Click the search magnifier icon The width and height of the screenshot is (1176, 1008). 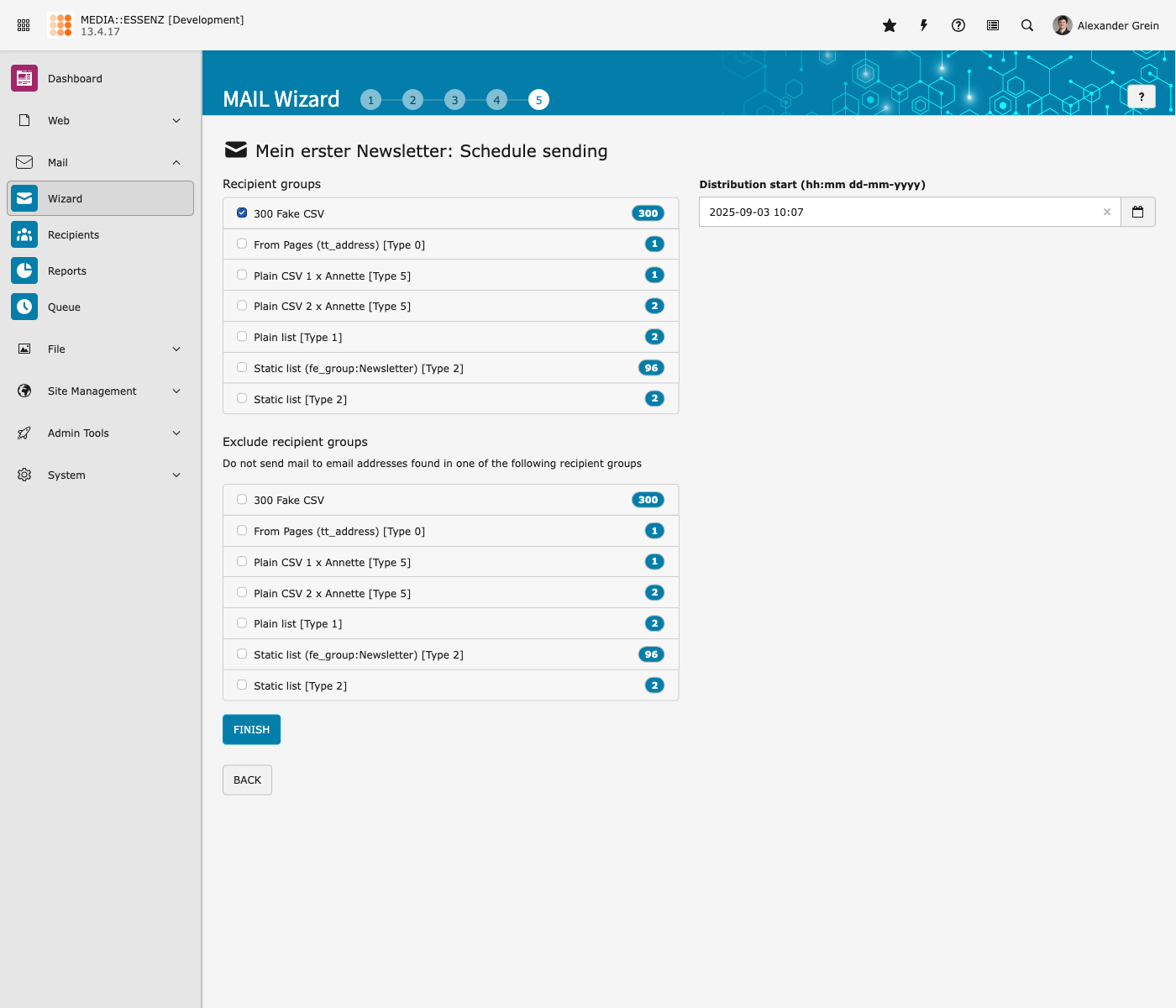(1027, 25)
